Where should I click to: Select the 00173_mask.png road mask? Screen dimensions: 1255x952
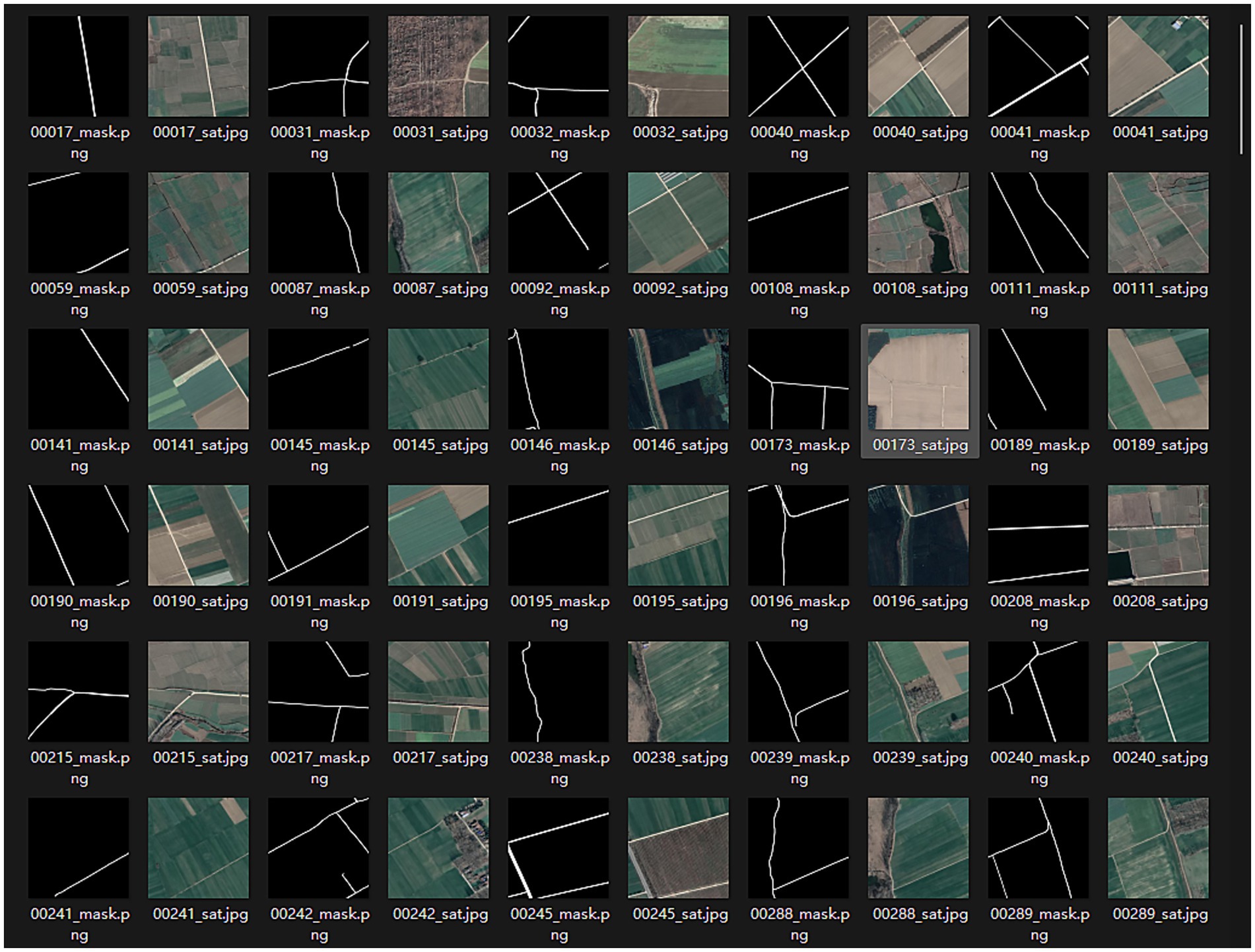tap(798, 380)
